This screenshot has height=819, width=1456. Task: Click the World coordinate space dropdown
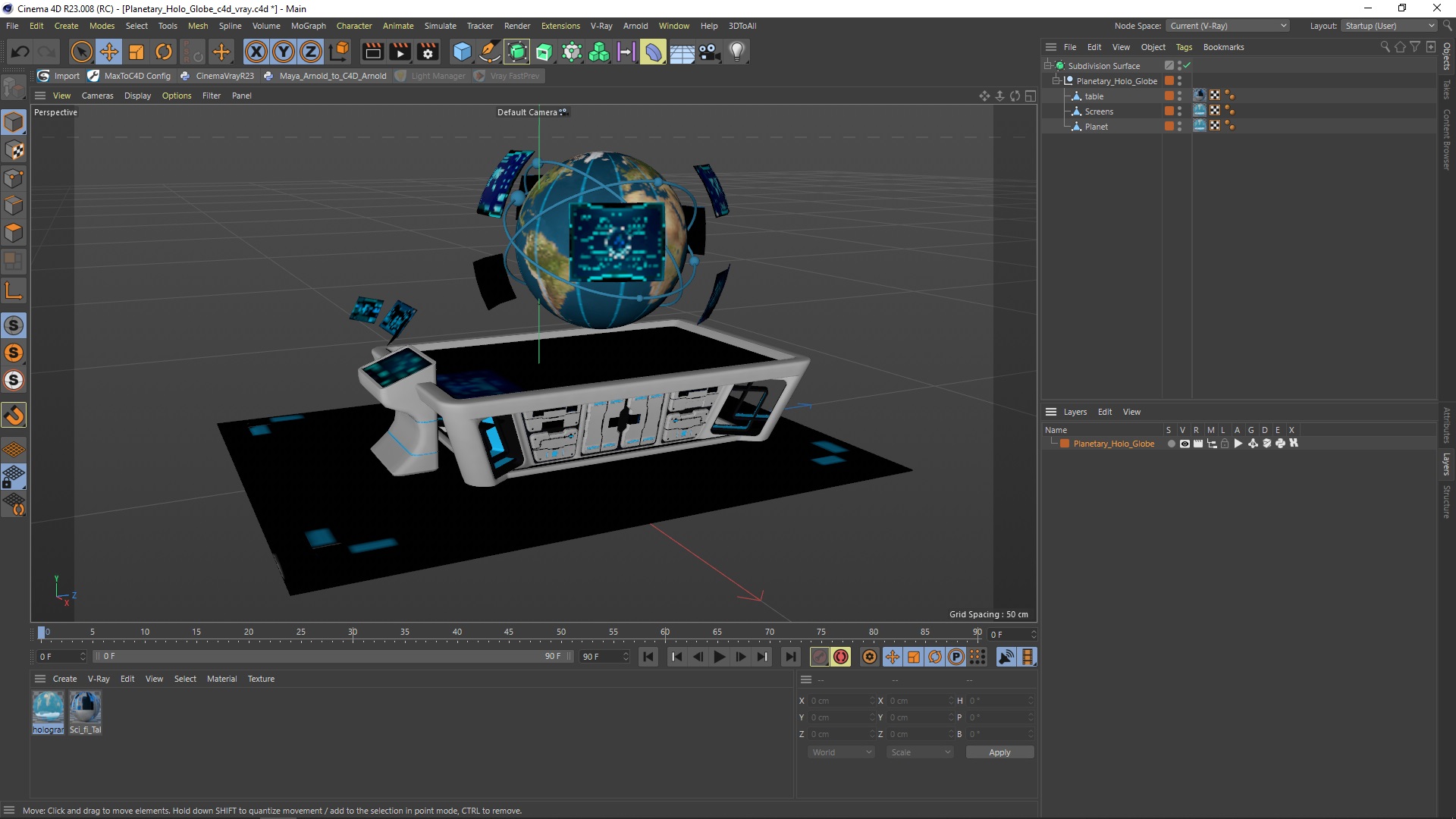pos(840,752)
